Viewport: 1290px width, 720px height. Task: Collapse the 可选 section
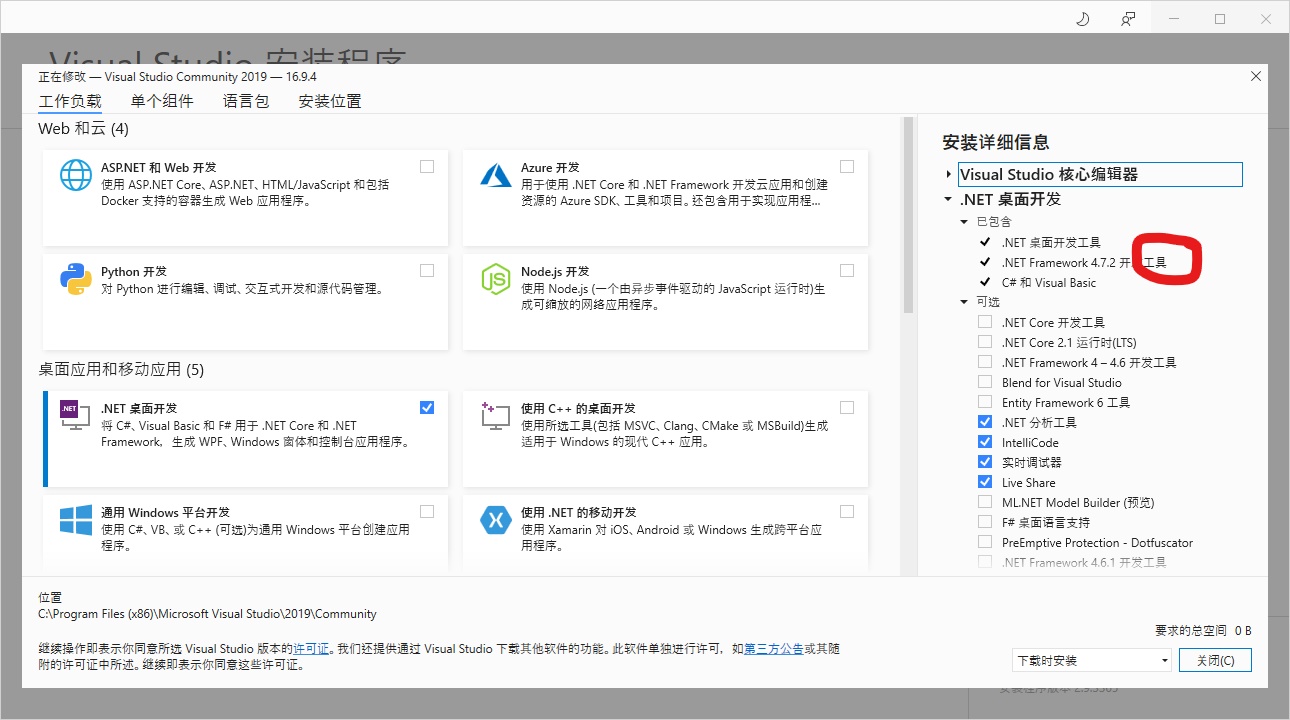pyautogui.click(x=964, y=302)
